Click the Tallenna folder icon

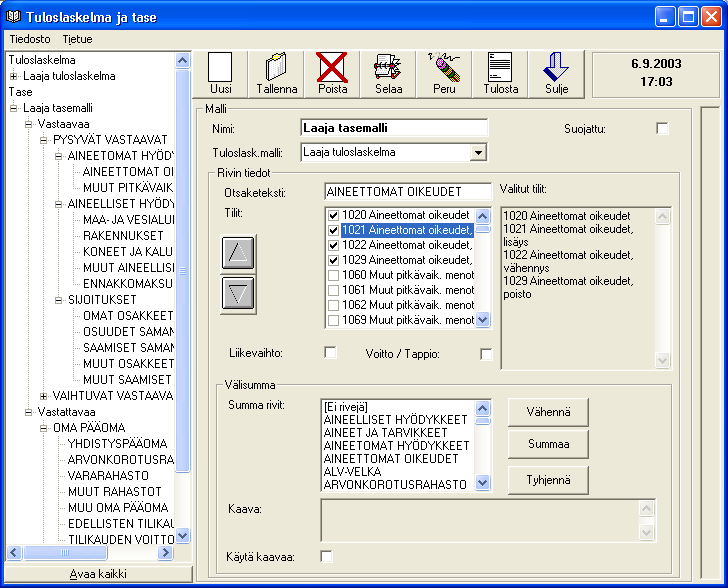pyautogui.click(x=276, y=67)
